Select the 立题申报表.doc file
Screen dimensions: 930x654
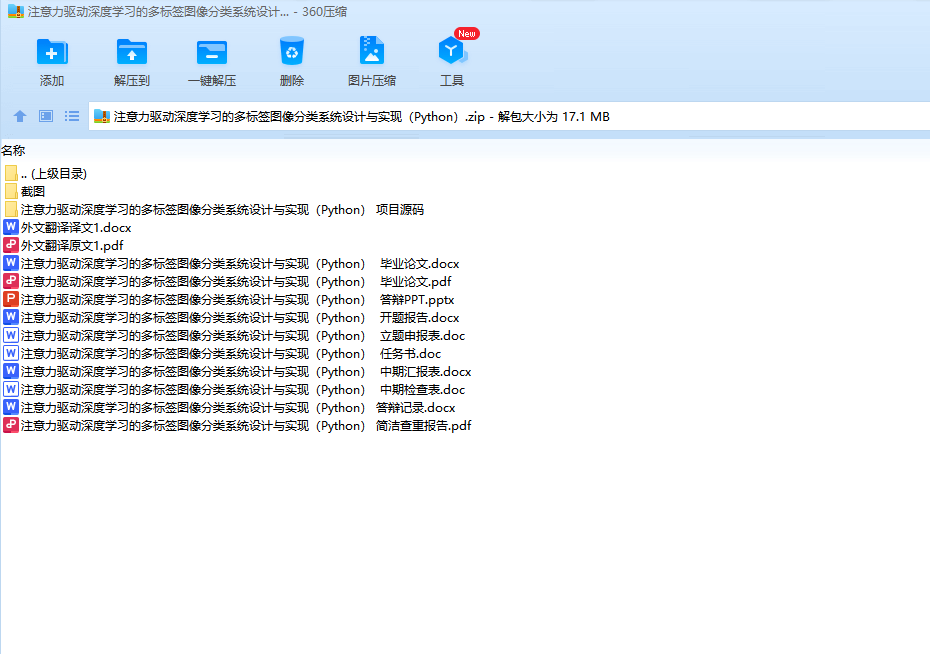234,336
